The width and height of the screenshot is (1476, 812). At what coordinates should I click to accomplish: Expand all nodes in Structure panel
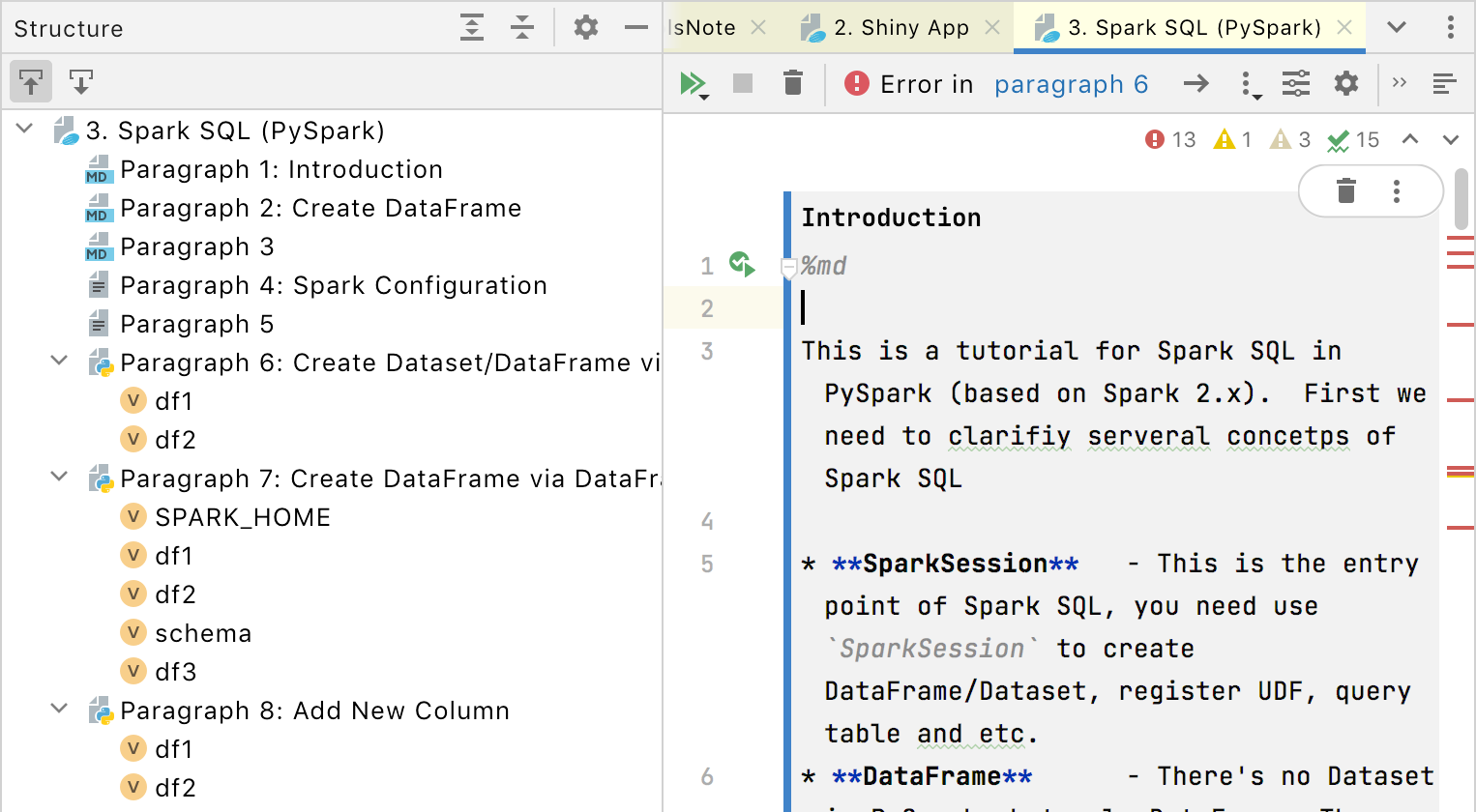[x=472, y=28]
